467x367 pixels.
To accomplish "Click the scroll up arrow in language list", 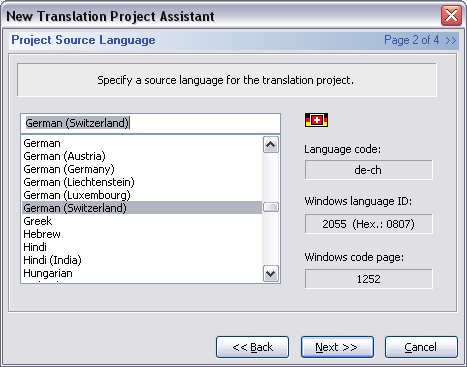I will pos(271,145).
